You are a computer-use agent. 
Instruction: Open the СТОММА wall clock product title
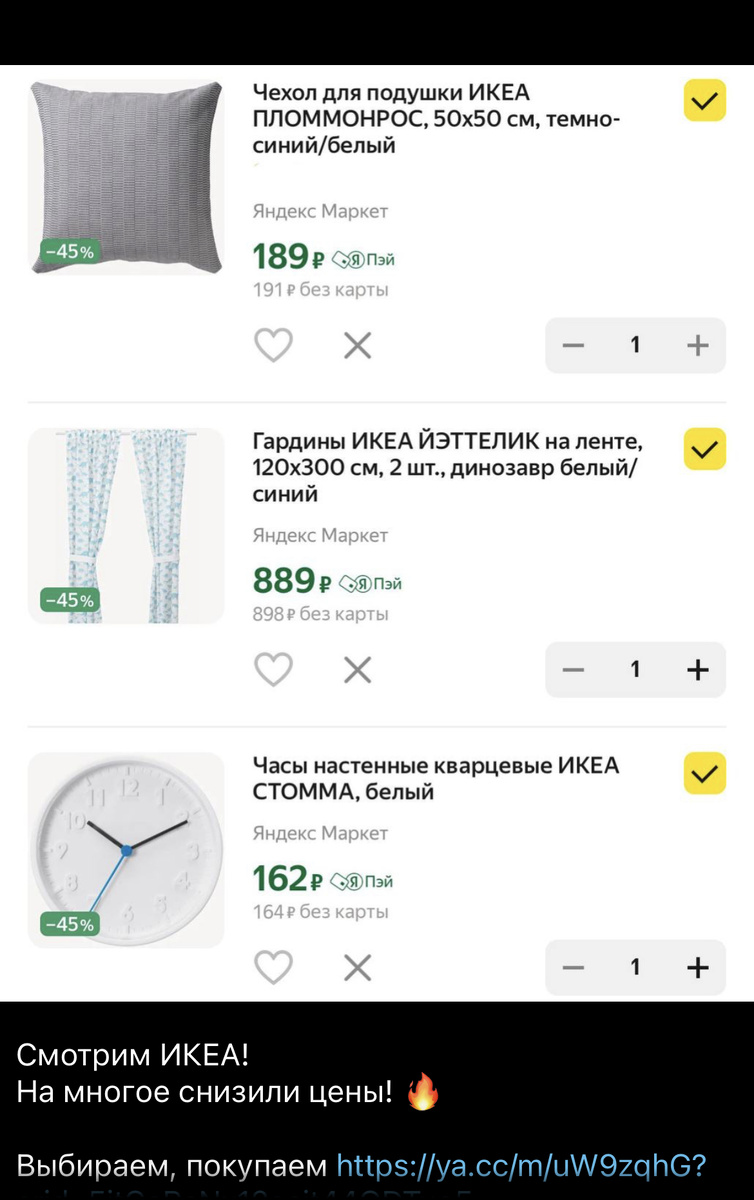coord(435,779)
